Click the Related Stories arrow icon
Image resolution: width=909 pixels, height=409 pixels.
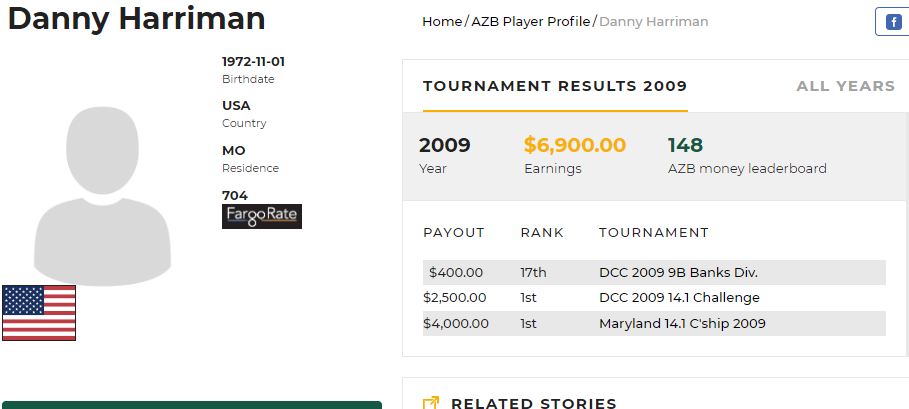click(431, 403)
